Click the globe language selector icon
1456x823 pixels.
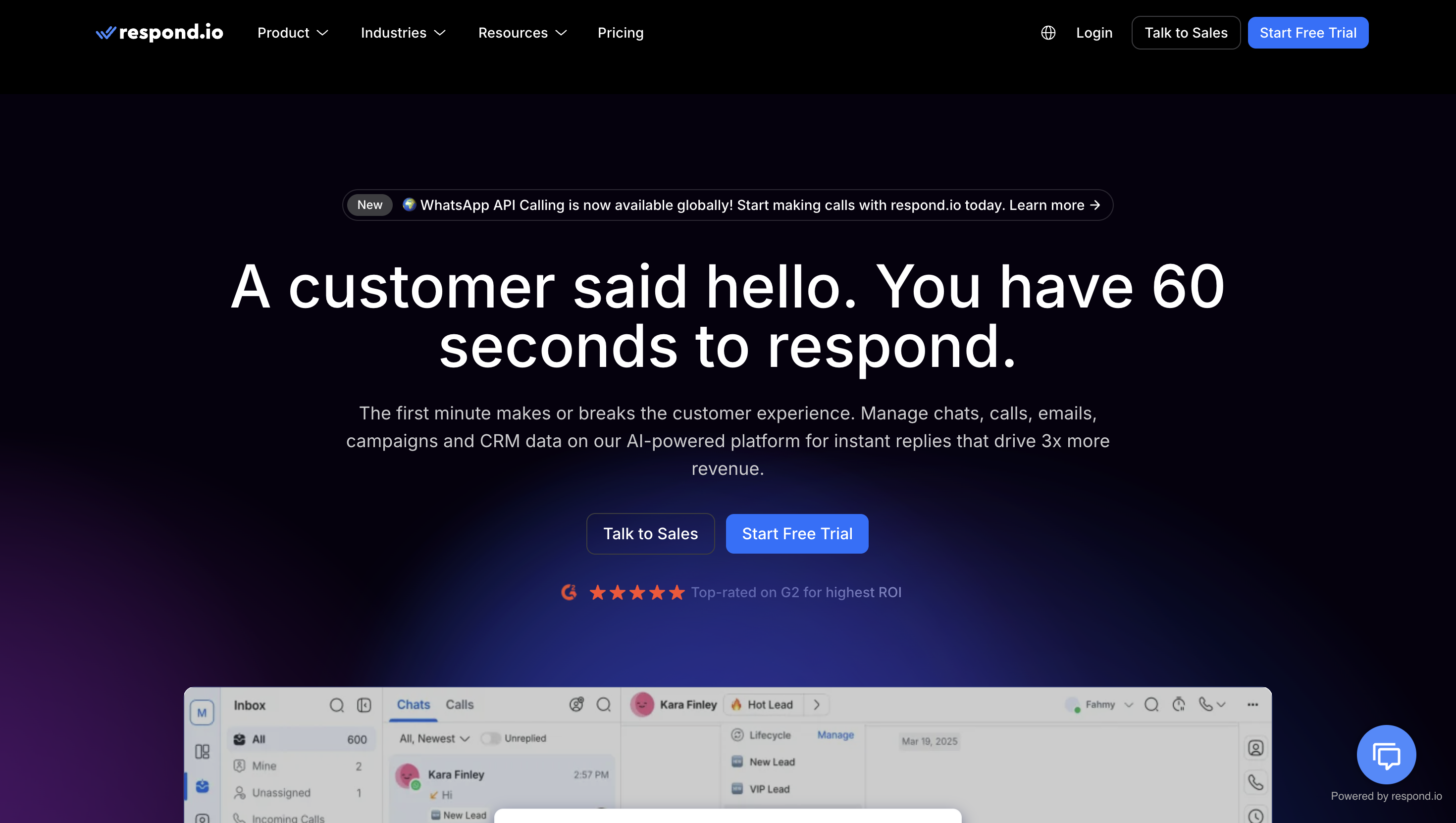(x=1048, y=33)
